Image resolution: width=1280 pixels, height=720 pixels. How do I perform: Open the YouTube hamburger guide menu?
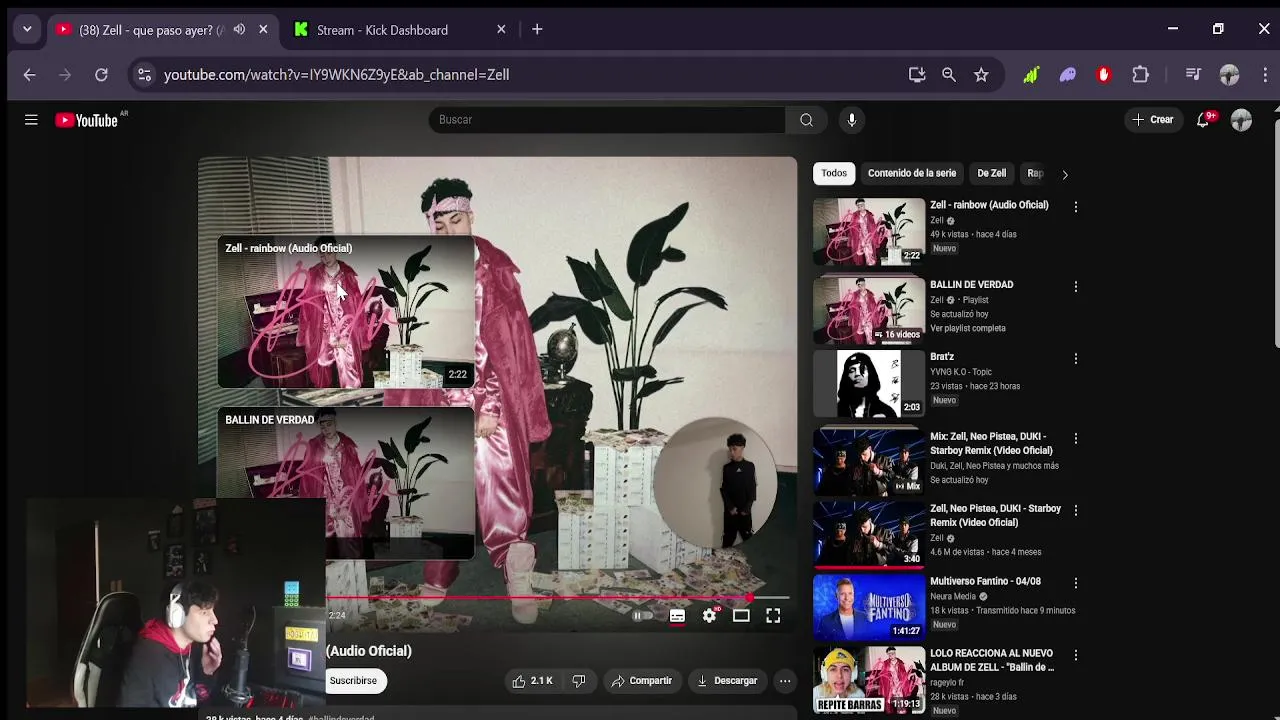(x=31, y=120)
